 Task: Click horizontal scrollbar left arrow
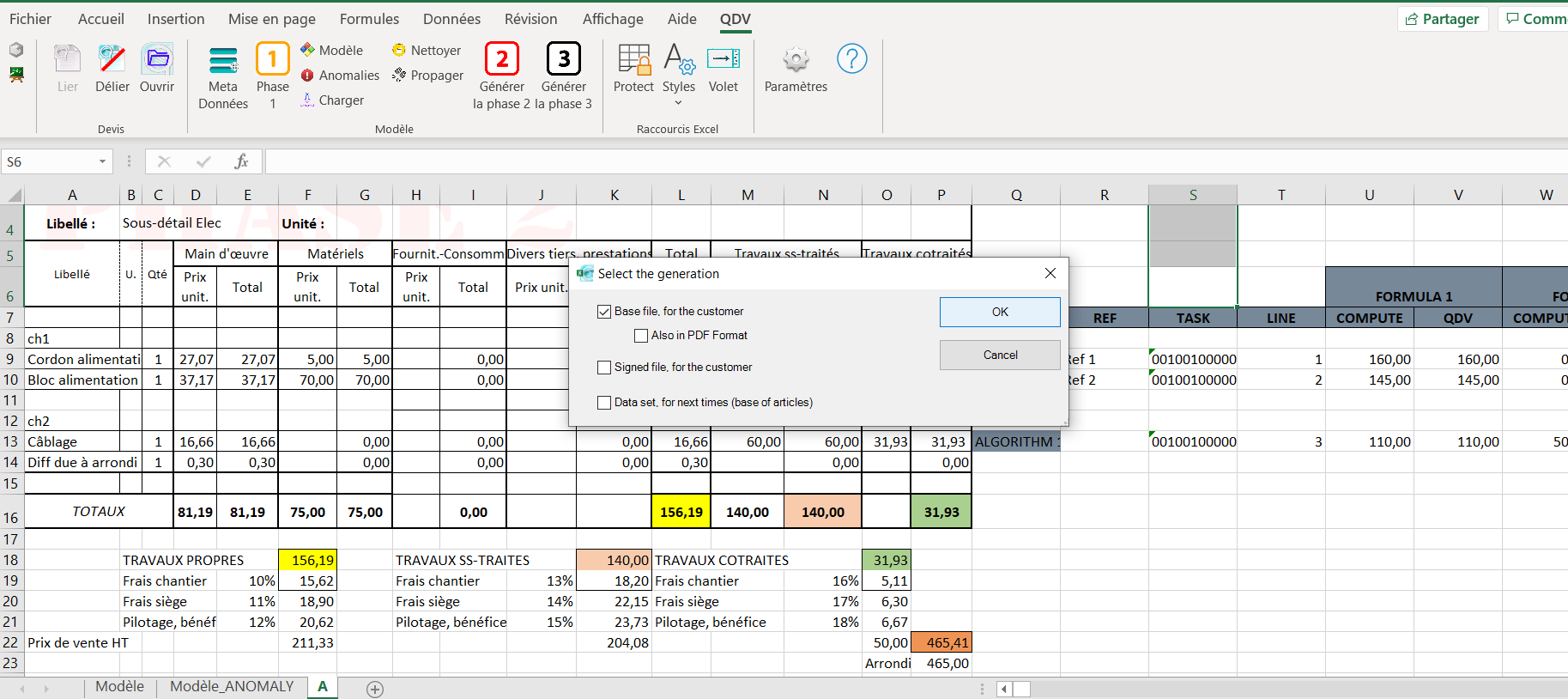(1004, 689)
